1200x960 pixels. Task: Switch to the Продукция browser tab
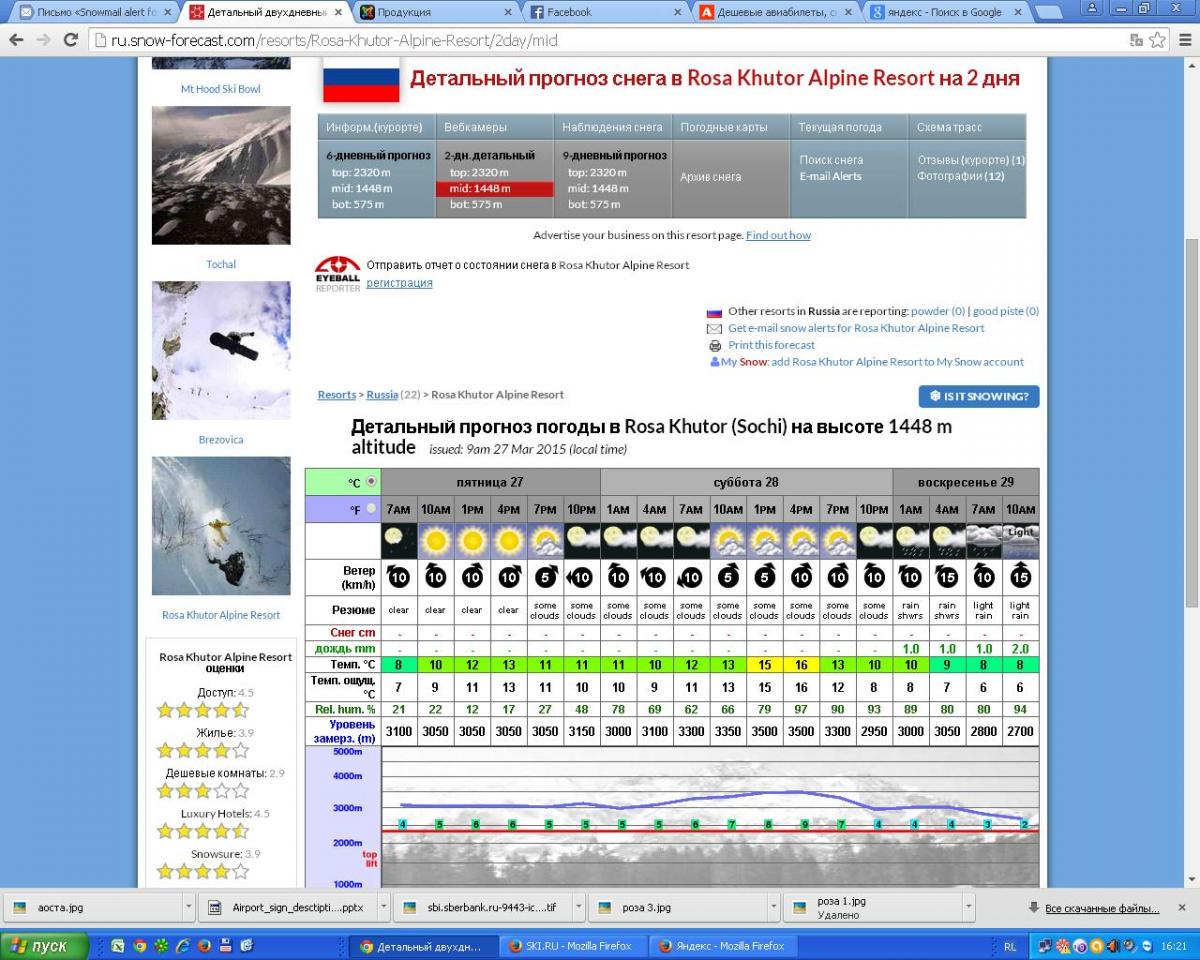coord(435,12)
